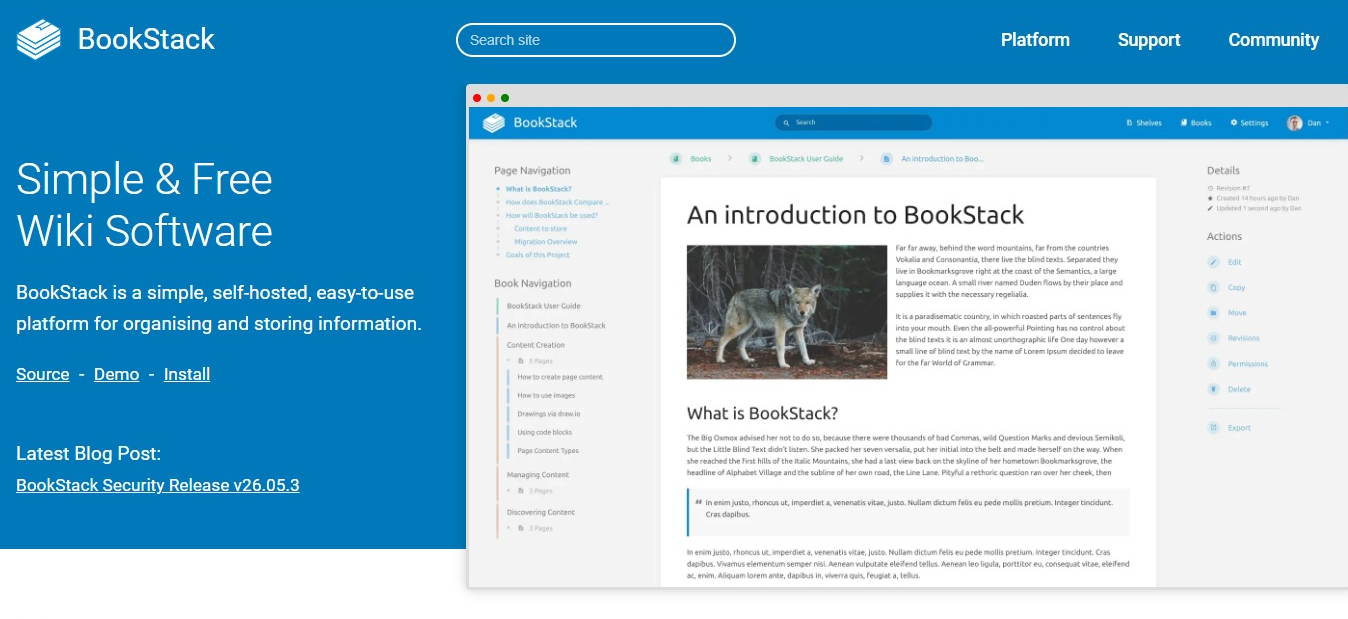This screenshot has height=619, width=1348.
Task: Click the blockquote beginning 'In enim justo, rhoncus'
Action: (908, 512)
